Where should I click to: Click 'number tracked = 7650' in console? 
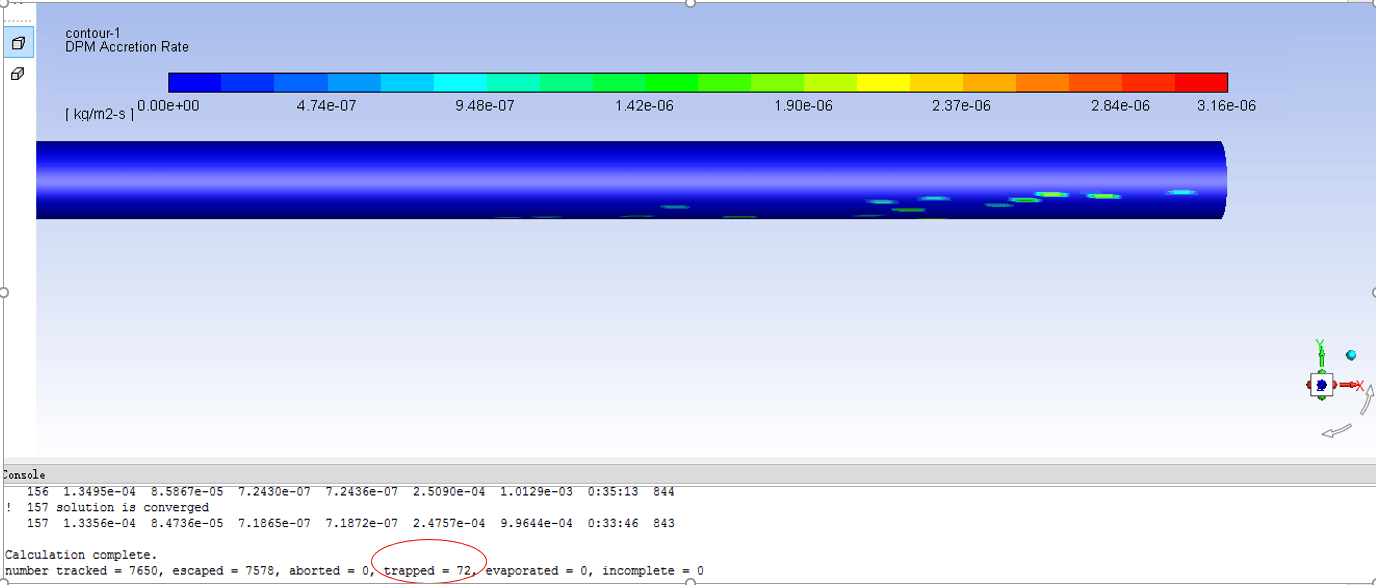point(81,571)
